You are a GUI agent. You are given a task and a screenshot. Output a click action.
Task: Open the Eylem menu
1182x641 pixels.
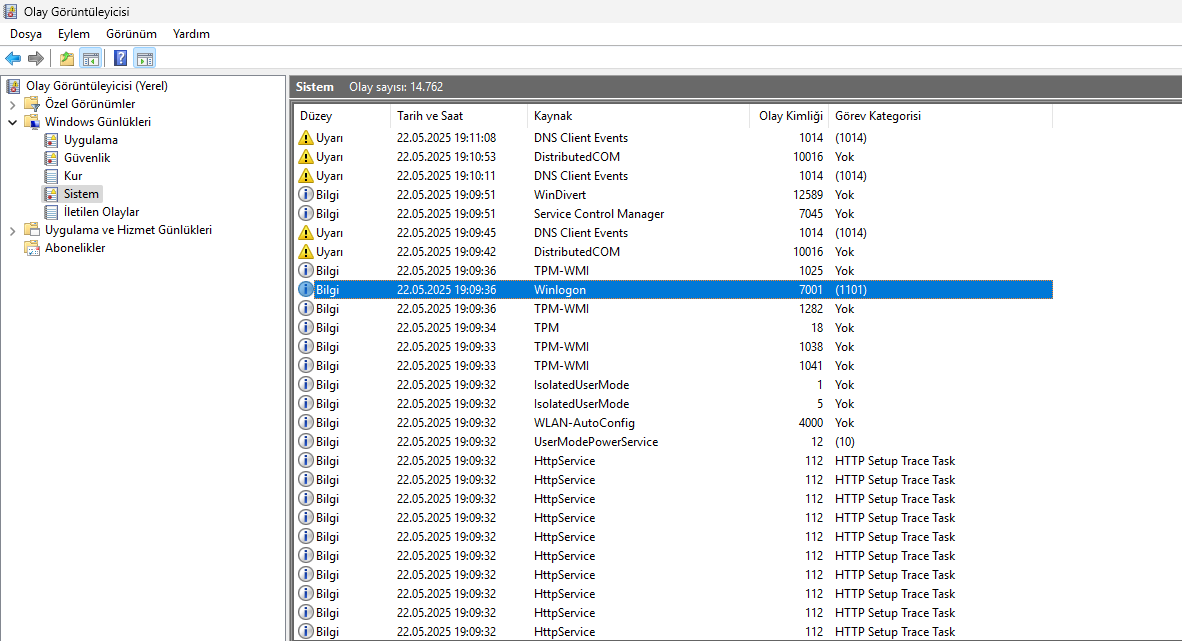point(74,34)
